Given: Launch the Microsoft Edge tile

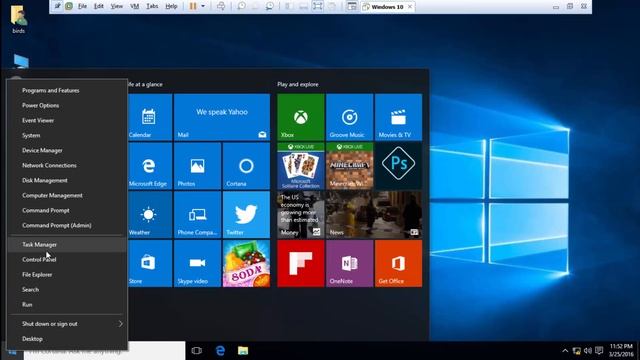Looking at the screenshot, I should (150, 166).
